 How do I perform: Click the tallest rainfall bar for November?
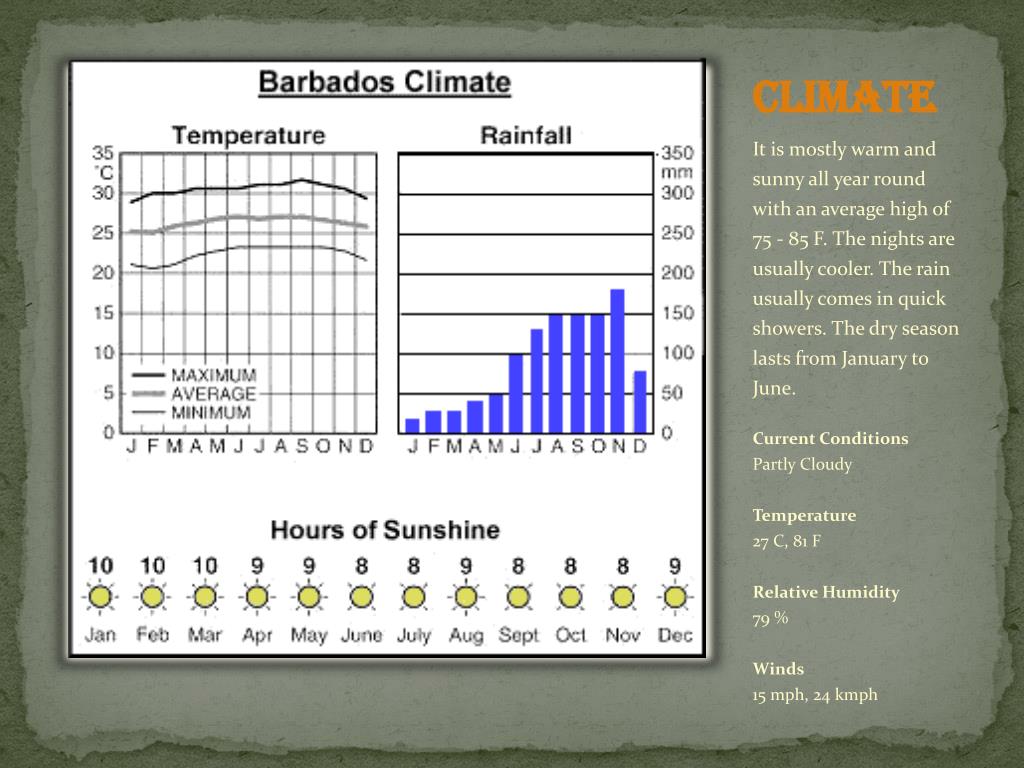point(618,361)
